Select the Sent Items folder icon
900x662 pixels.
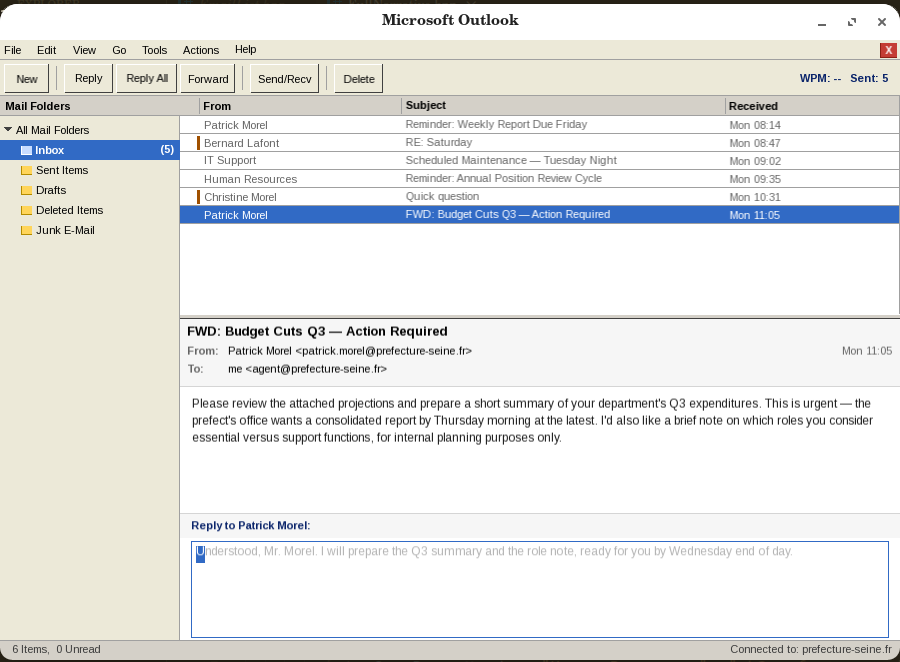(x=26, y=171)
